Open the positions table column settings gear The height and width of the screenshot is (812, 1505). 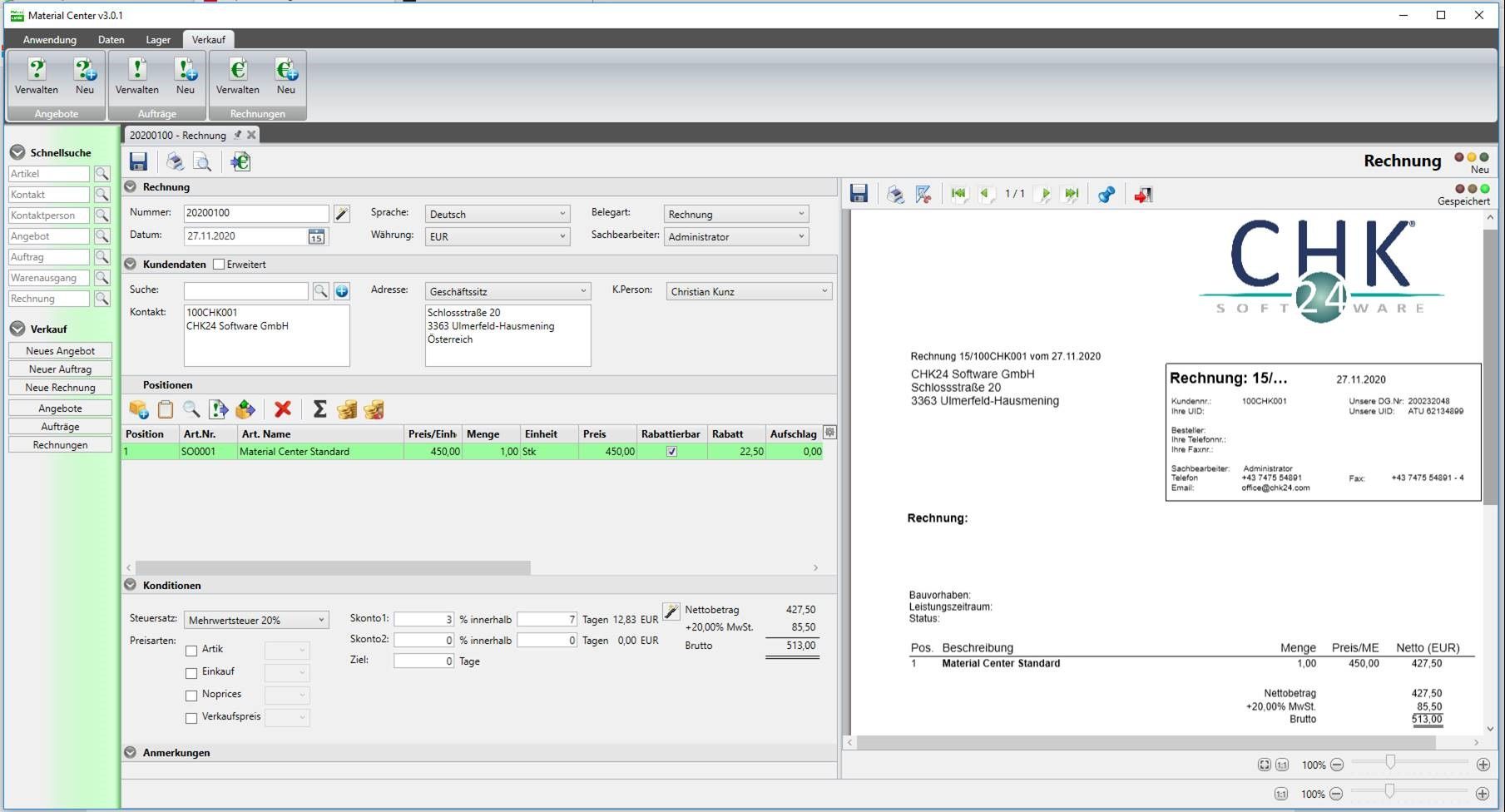829,433
